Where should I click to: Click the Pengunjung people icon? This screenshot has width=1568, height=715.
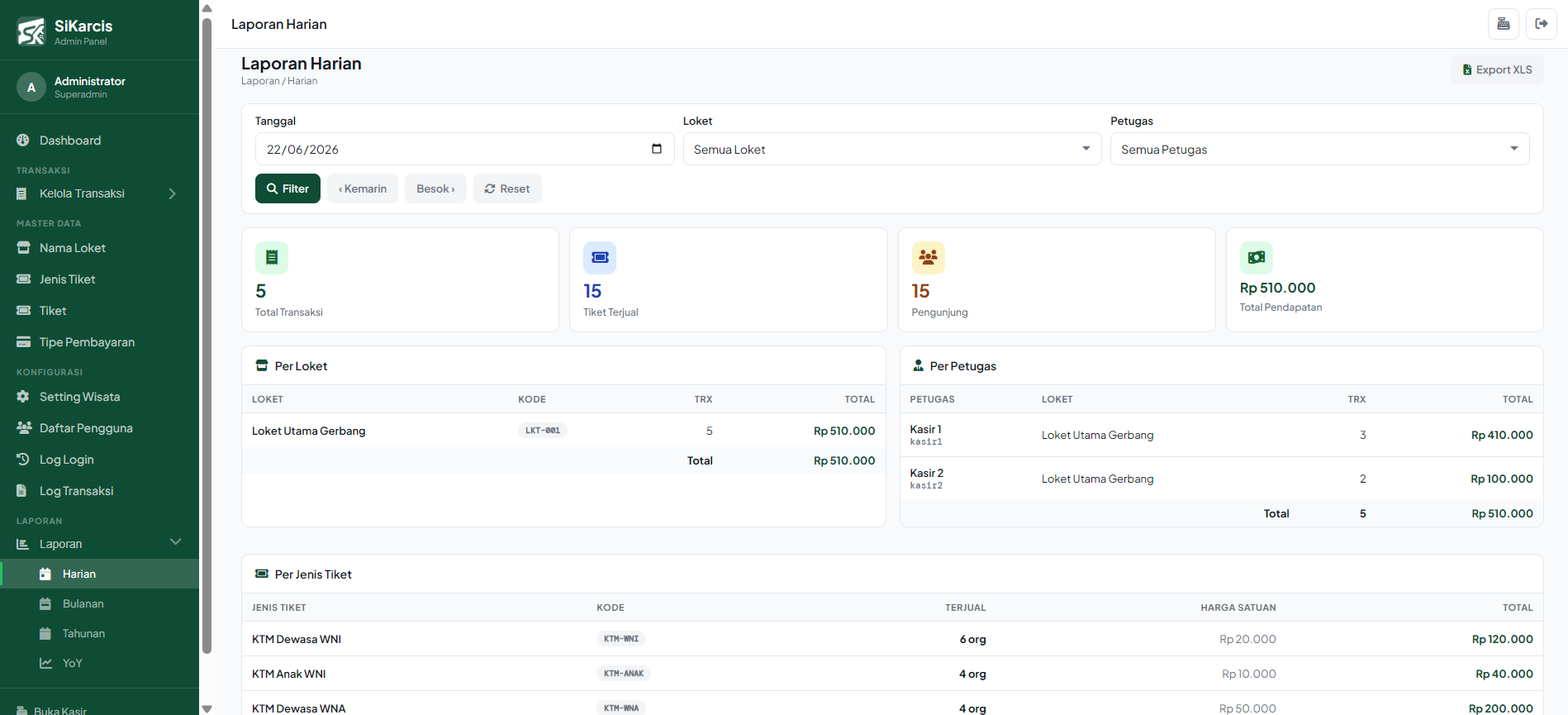coord(929,258)
